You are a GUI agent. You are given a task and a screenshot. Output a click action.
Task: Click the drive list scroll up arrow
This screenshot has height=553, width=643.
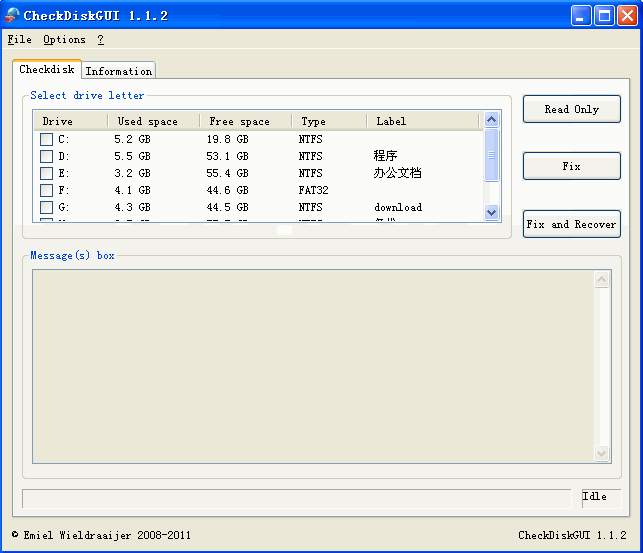coord(491,119)
